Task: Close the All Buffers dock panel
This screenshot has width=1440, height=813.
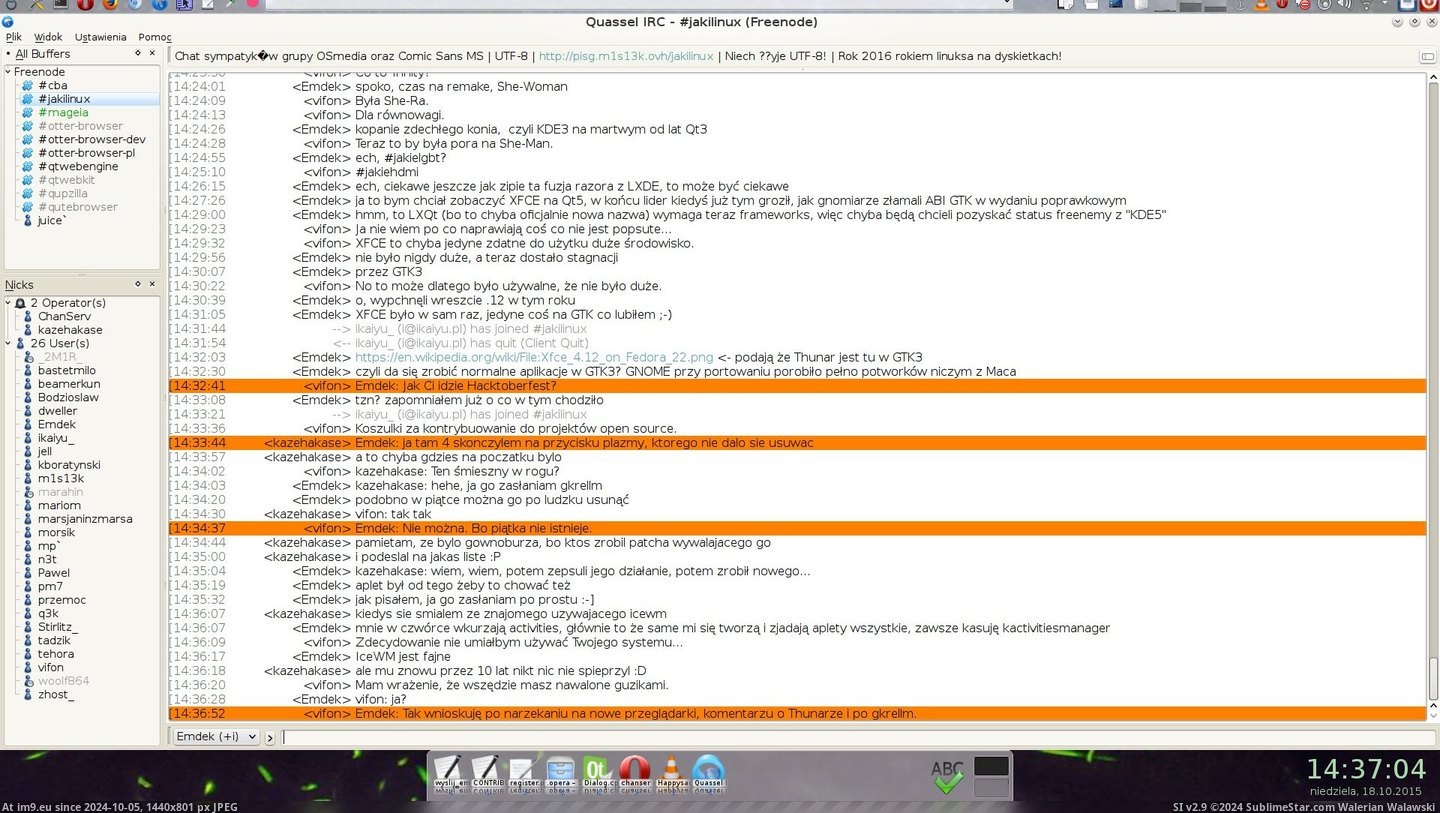Action: point(153,53)
